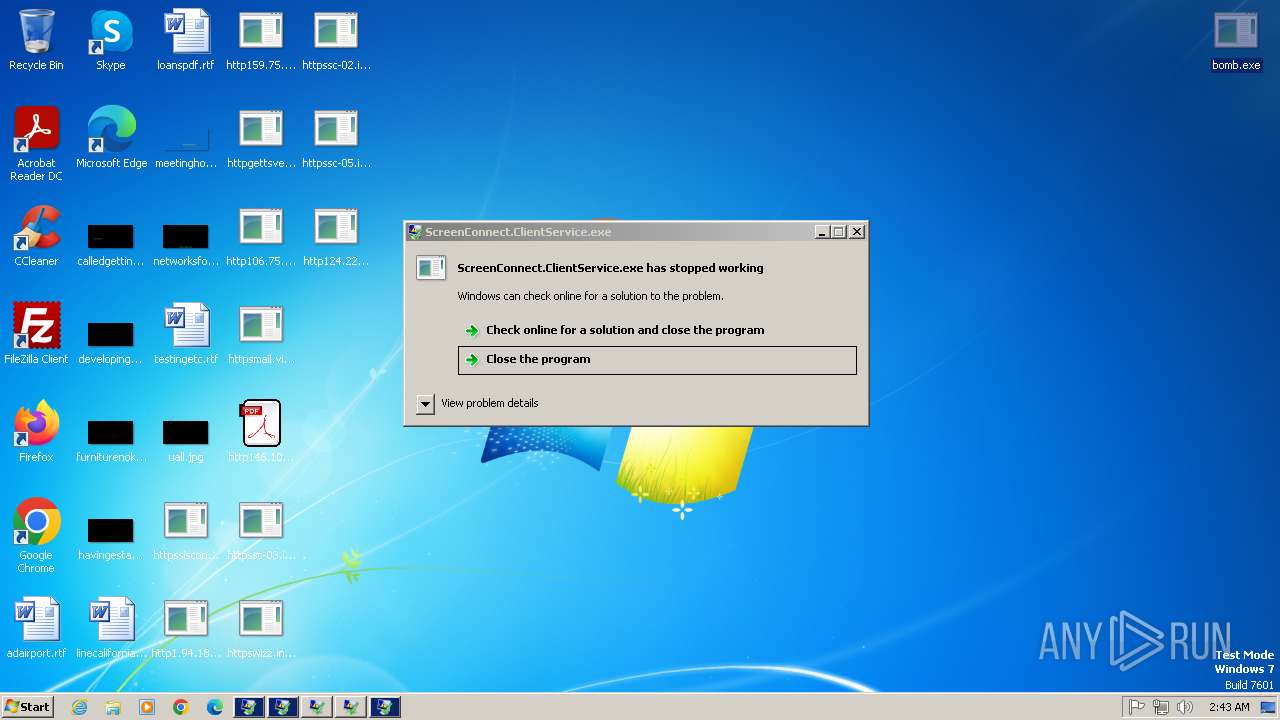
Task: Open Acrobat Reader DC shortcut
Action: 36,144
